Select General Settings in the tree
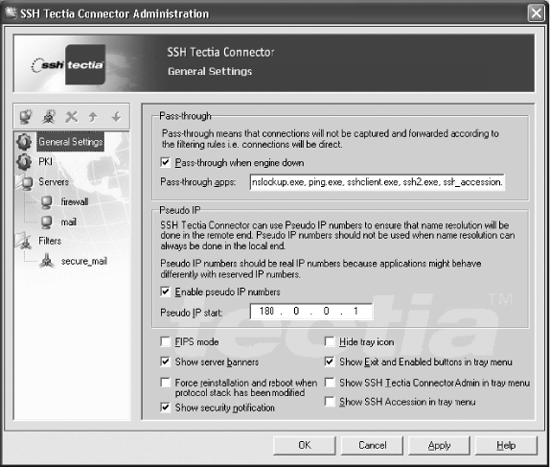This screenshot has height=467, width=550. point(71,142)
